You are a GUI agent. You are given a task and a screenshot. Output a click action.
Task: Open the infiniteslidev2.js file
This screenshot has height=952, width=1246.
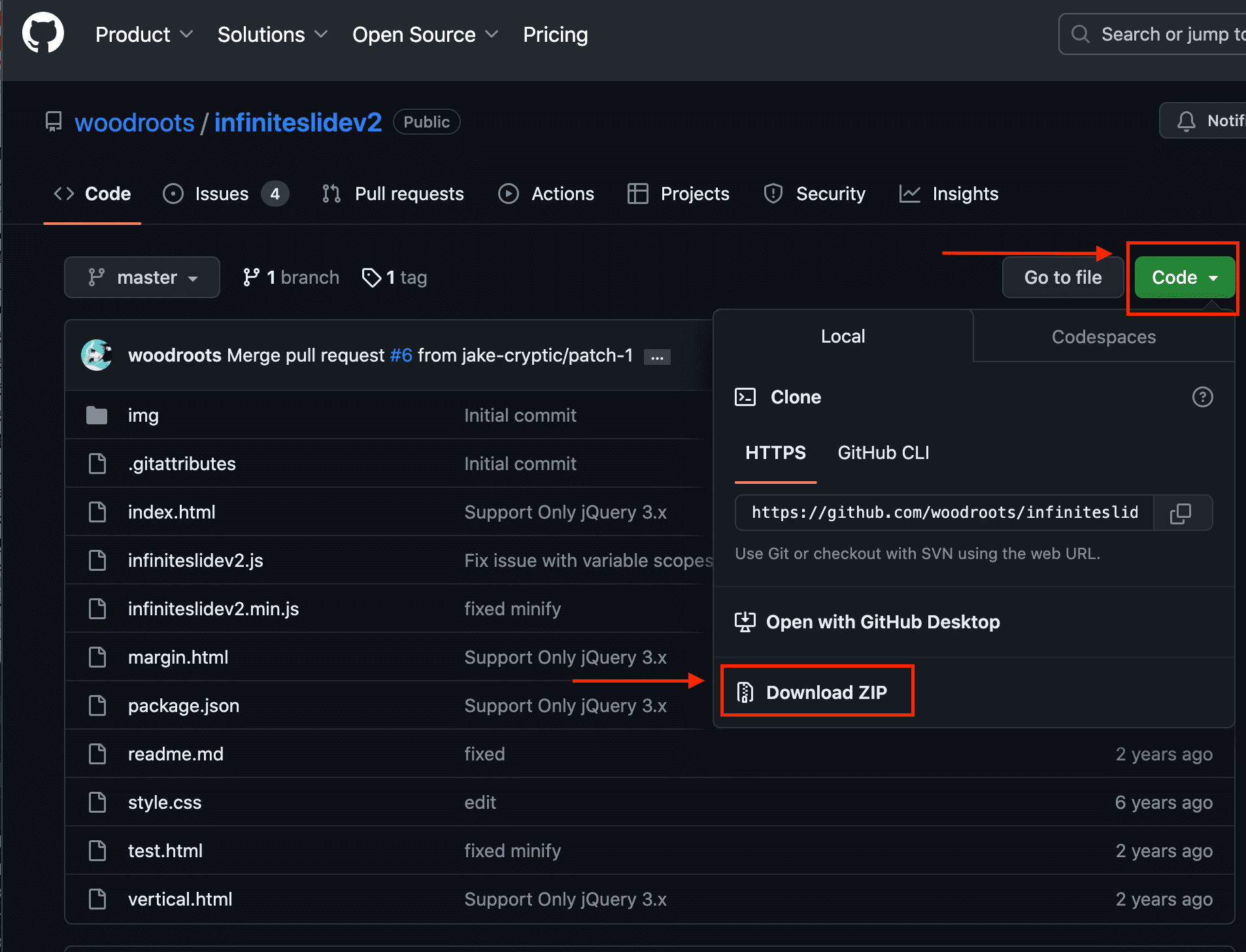point(195,560)
